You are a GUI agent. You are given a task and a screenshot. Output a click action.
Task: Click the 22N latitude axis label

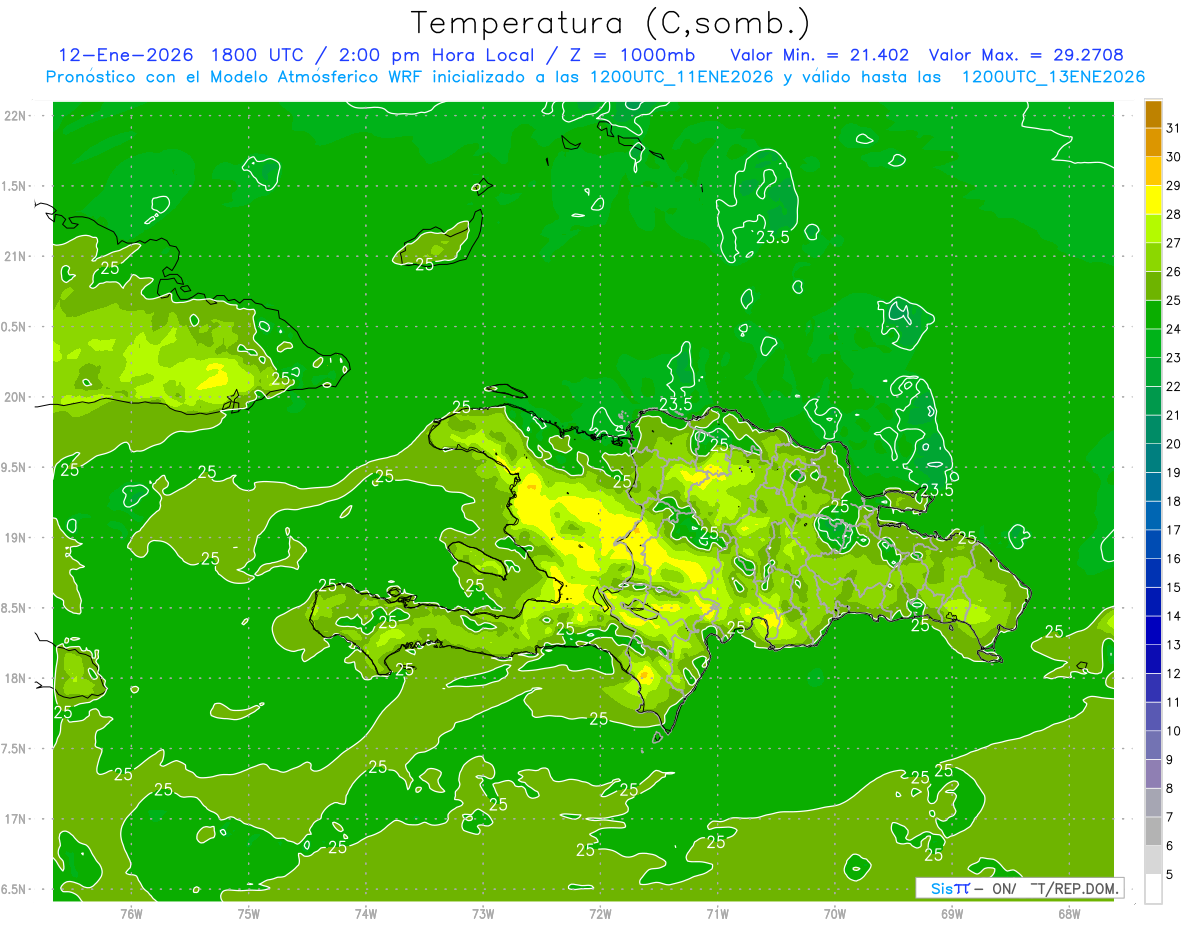17,116
